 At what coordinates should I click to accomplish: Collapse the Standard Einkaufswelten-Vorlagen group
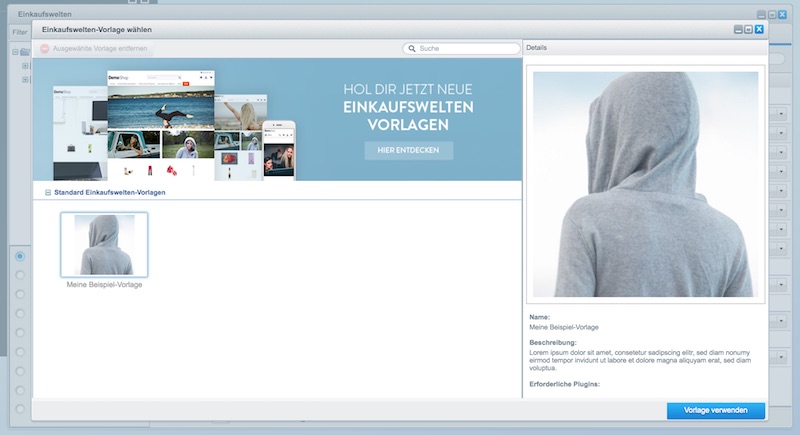pyautogui.click(x=47, y=192)
